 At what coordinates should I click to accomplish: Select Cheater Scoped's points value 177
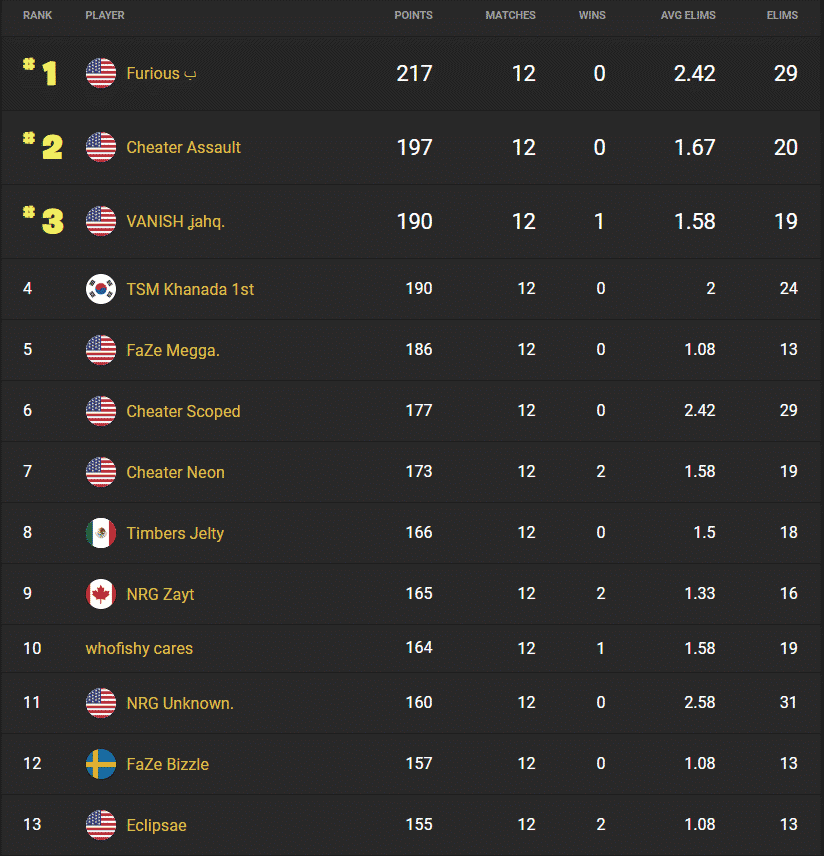[x=418, y=411]
